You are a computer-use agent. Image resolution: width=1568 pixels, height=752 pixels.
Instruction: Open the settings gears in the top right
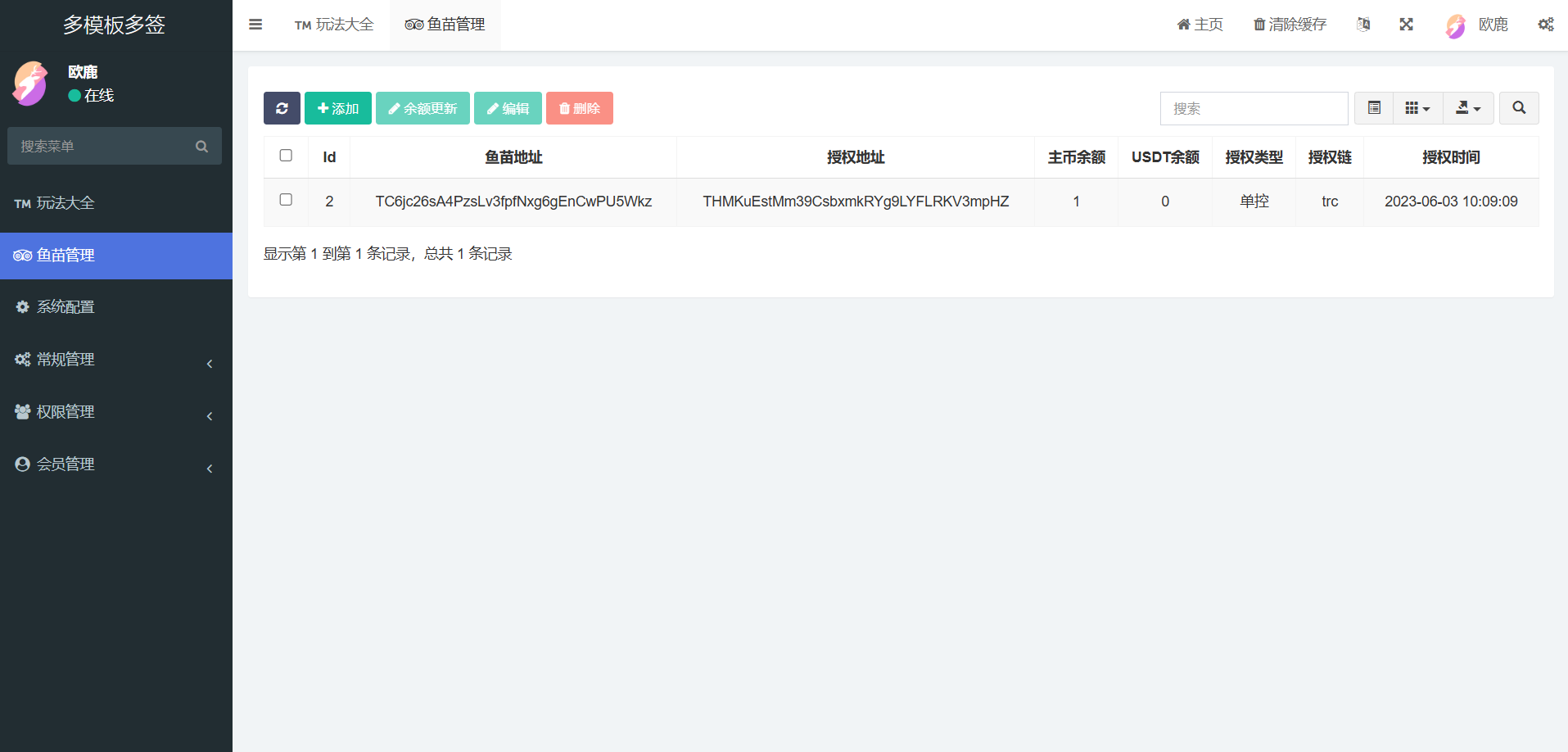click(1545, 25)
